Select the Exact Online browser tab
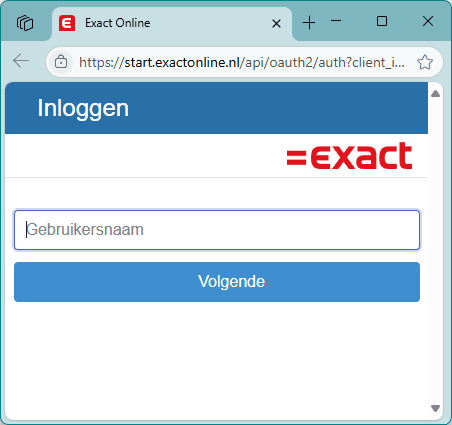 pyautogui.click(x=172, y=23)
